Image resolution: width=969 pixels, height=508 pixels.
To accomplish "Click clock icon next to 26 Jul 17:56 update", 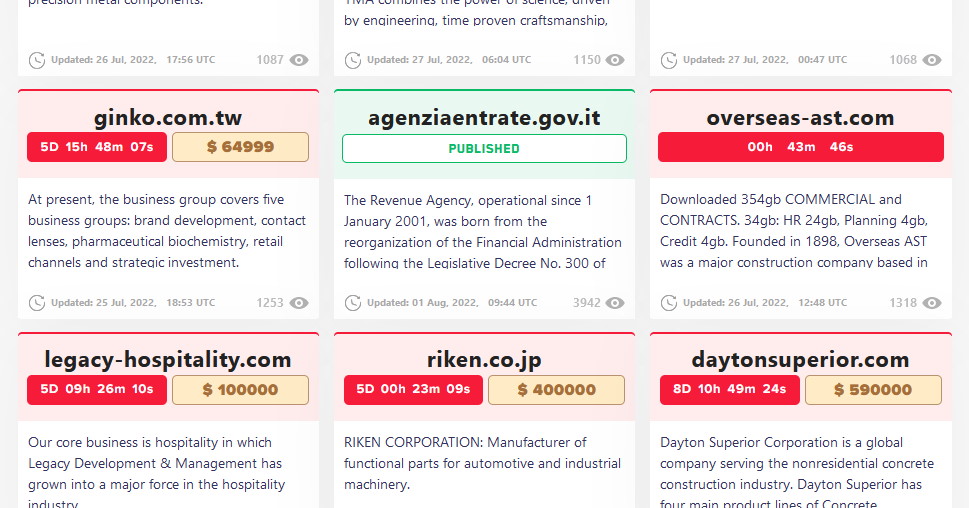I will coord(37,60).
